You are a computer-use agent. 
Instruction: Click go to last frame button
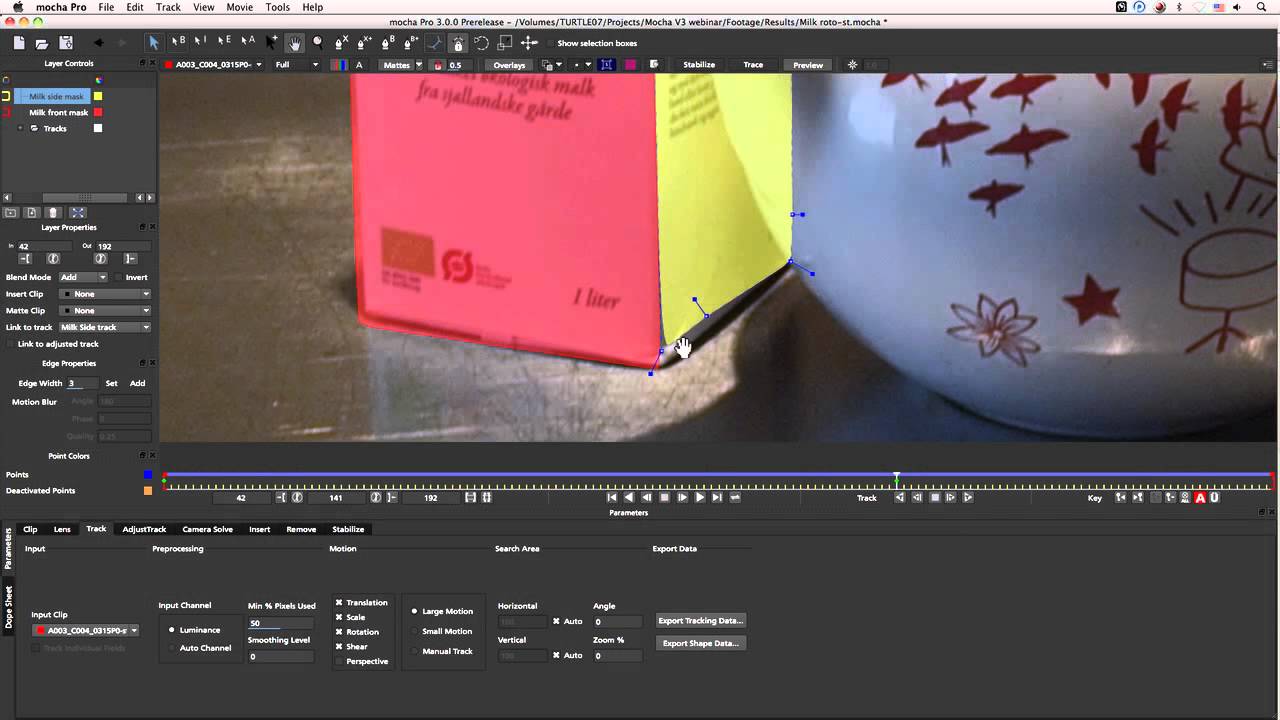[717, 497]
